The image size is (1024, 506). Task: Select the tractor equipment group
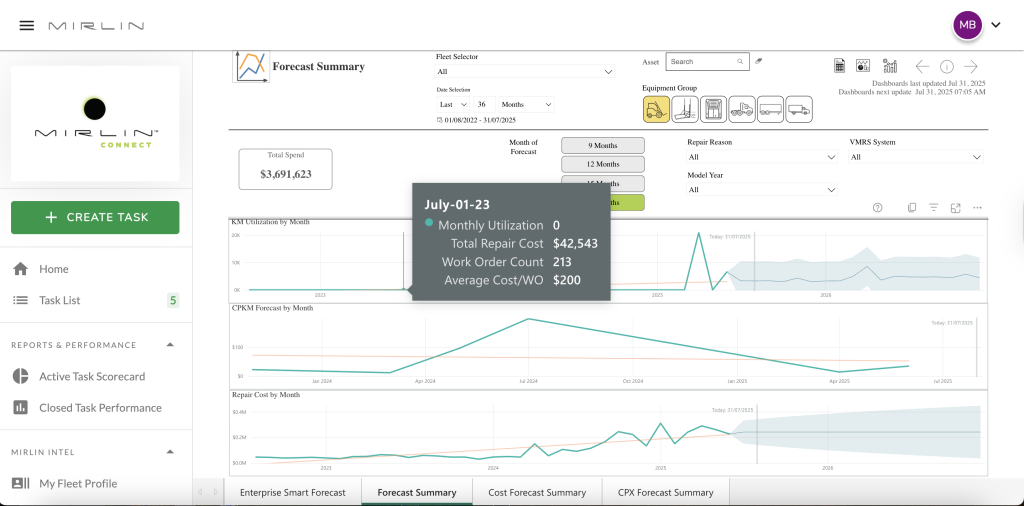pyautogui.click(x=742, y=110)
